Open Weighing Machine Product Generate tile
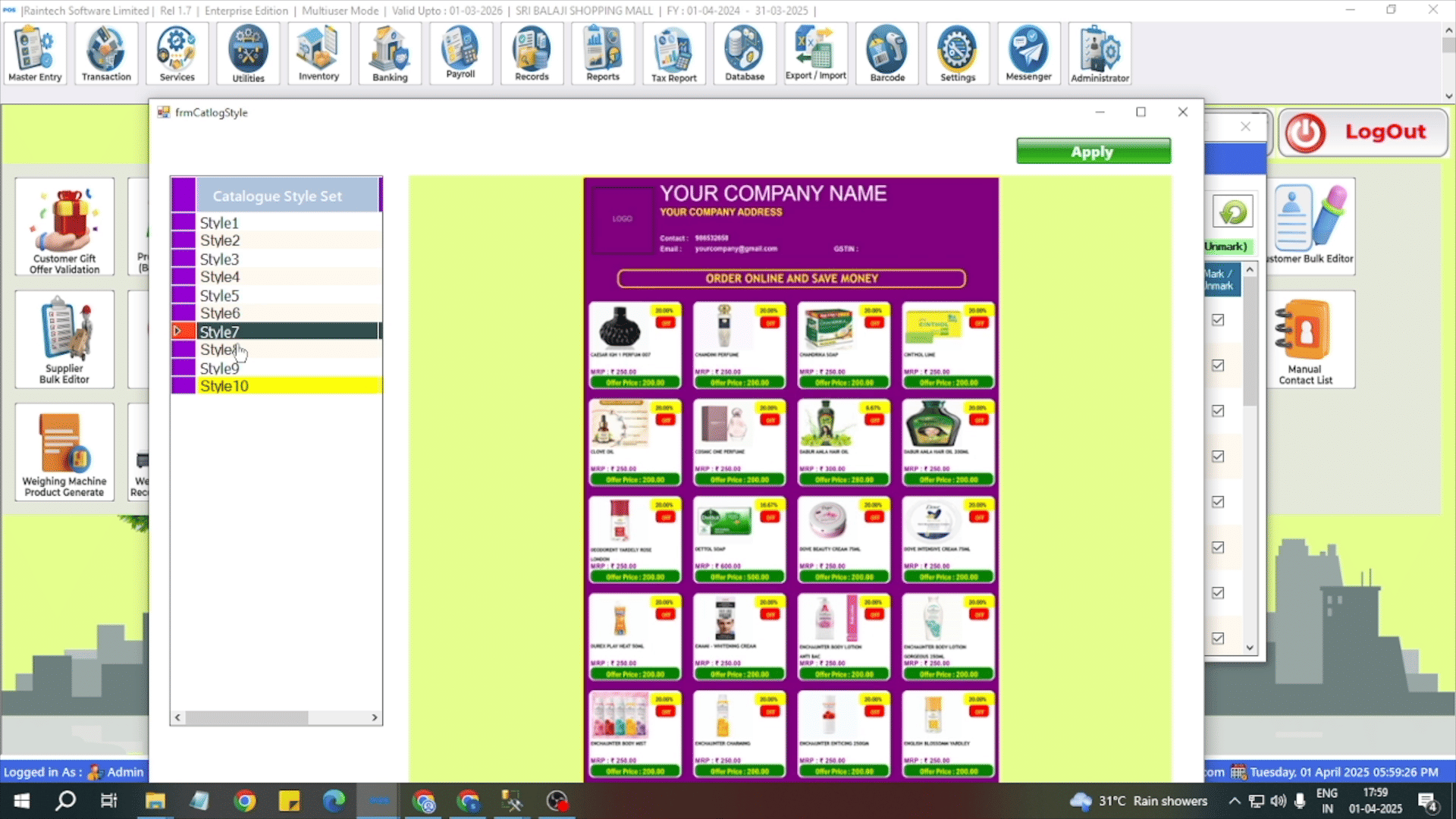Viewport: 1456px width, 819px height. [x=64, y=452]
